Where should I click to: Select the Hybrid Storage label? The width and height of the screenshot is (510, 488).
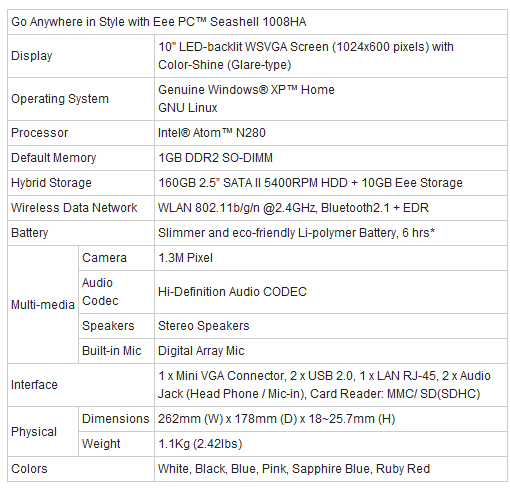tap(51, 183)
